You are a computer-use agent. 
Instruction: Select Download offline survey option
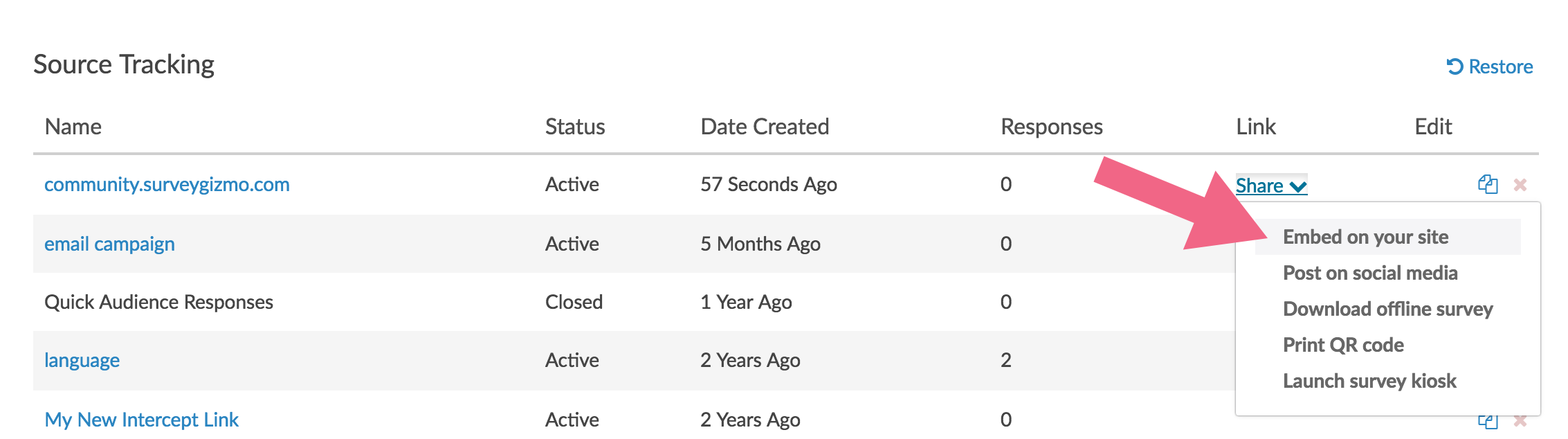(x=1387, y=309)
